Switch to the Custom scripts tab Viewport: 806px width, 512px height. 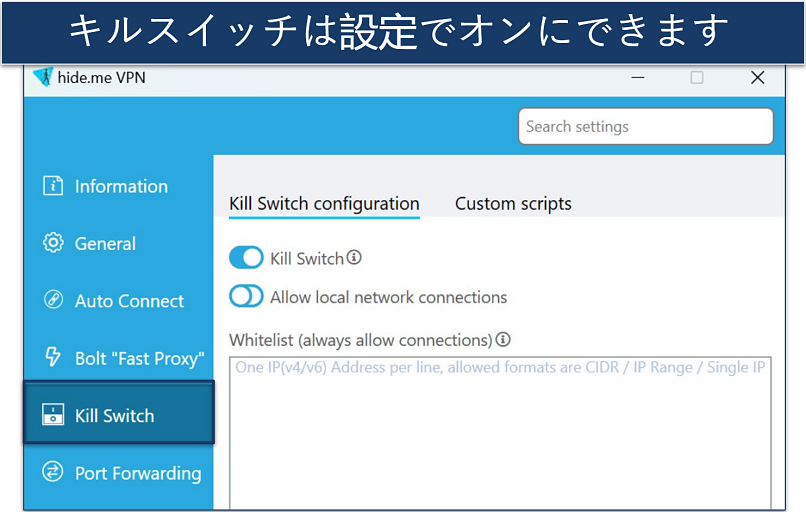click(513, 203)
